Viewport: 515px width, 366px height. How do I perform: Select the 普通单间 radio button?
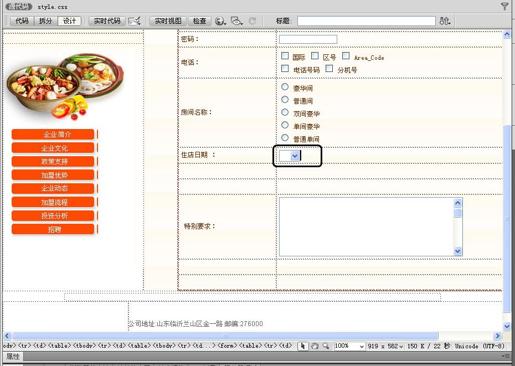[285, 137]
